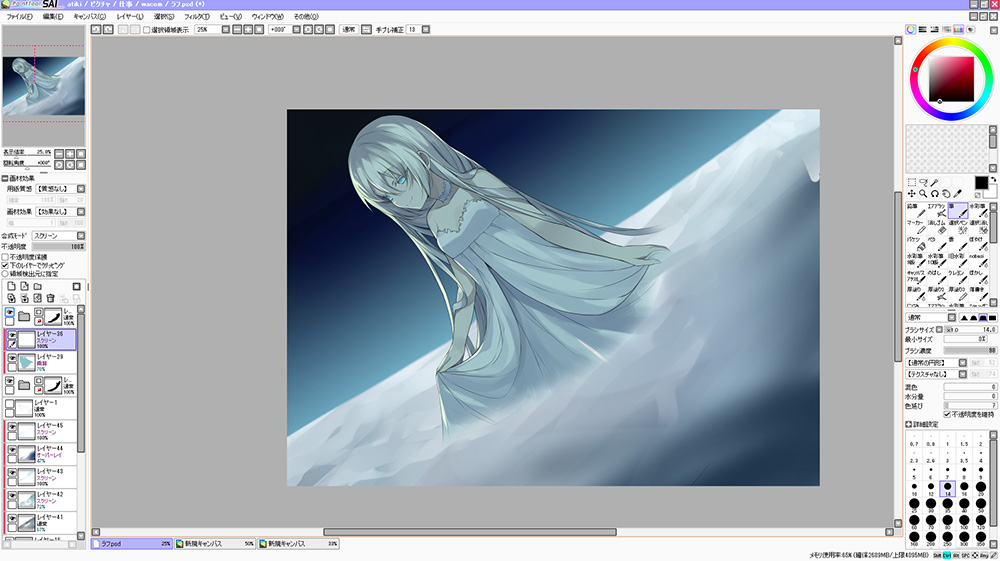Open the zoom percentage 25% dropdown
The image size is (1000, 561).
225,29
